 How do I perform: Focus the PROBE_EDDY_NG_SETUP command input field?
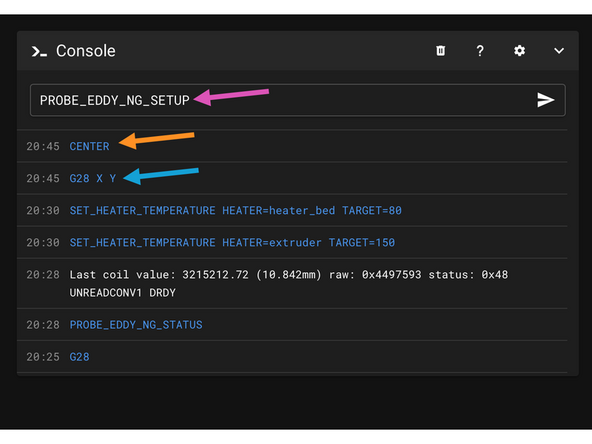[x=298, y=100]
